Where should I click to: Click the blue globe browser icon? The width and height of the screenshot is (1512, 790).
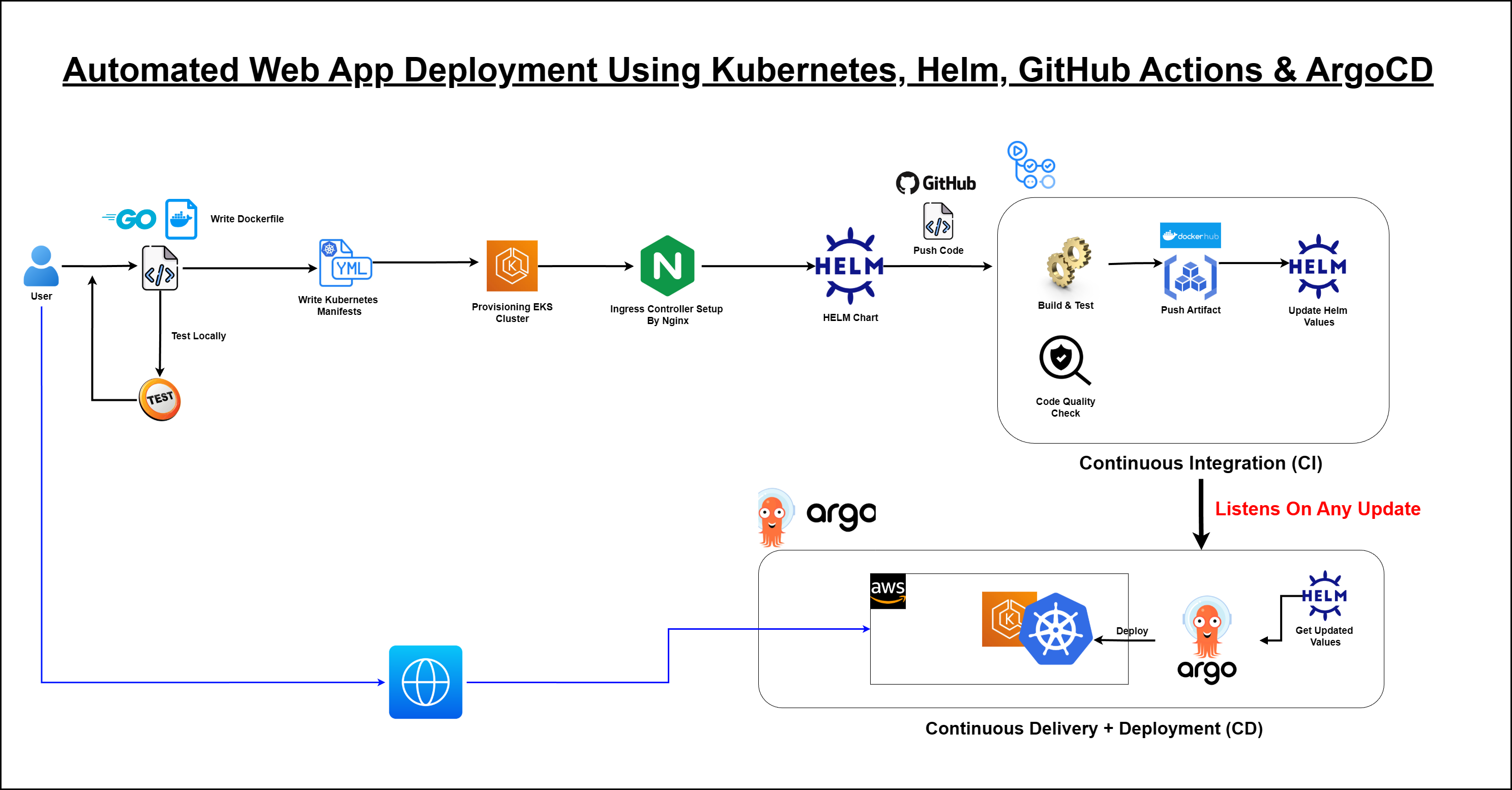pyautogui.click(x=426, y=682)
